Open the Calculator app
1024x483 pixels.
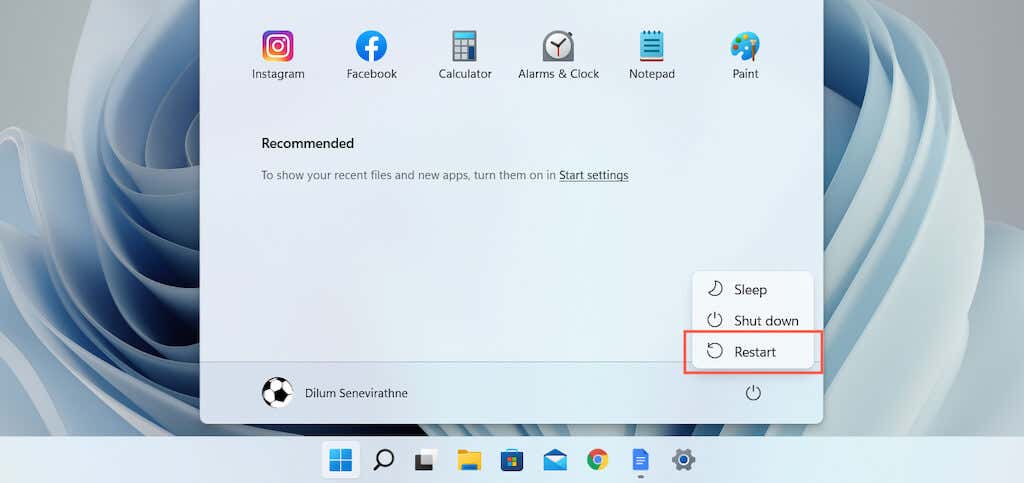pyautogui.click(x=464, y=55)
